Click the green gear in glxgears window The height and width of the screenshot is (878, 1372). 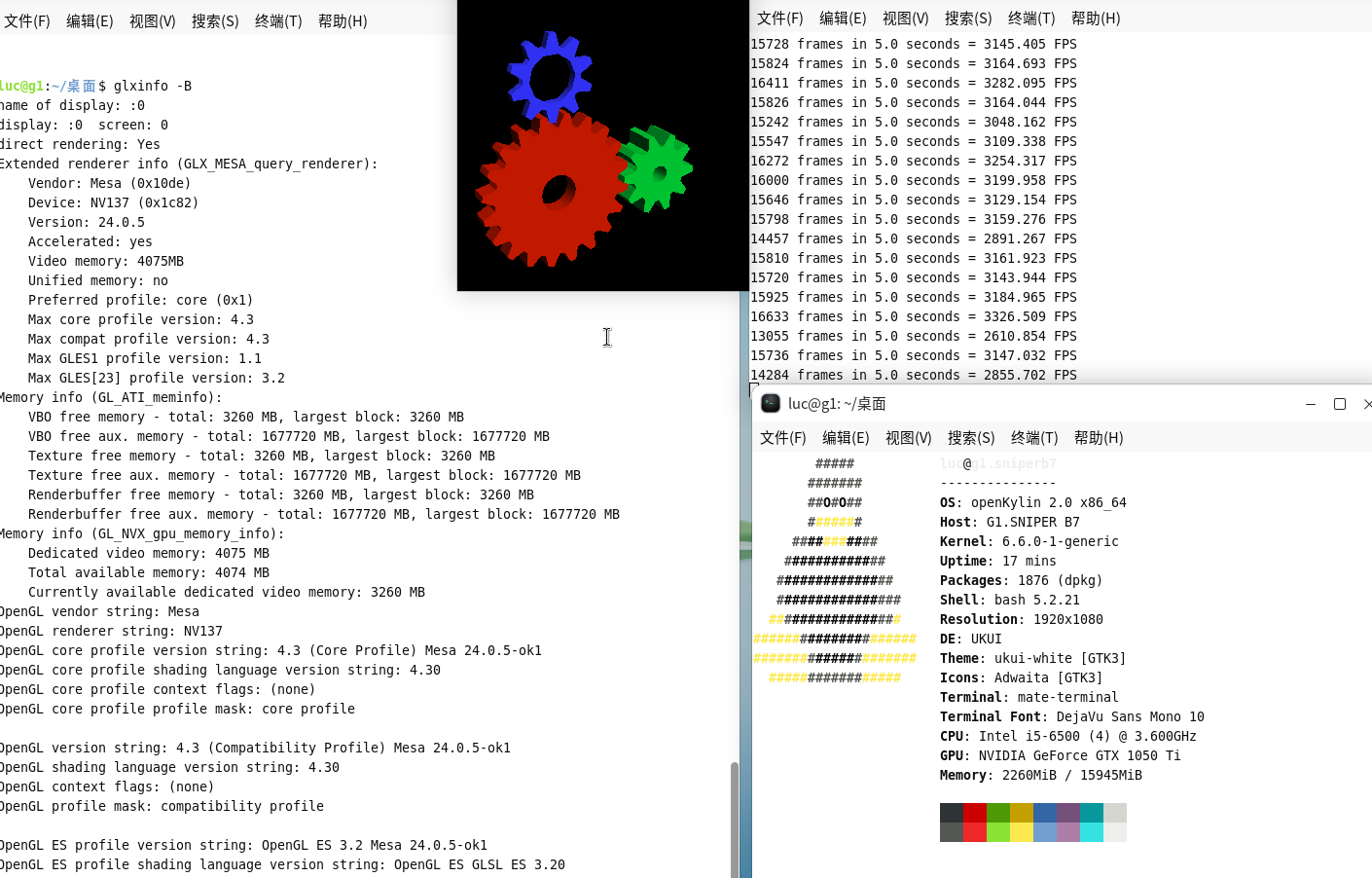[x=657, y=169]
